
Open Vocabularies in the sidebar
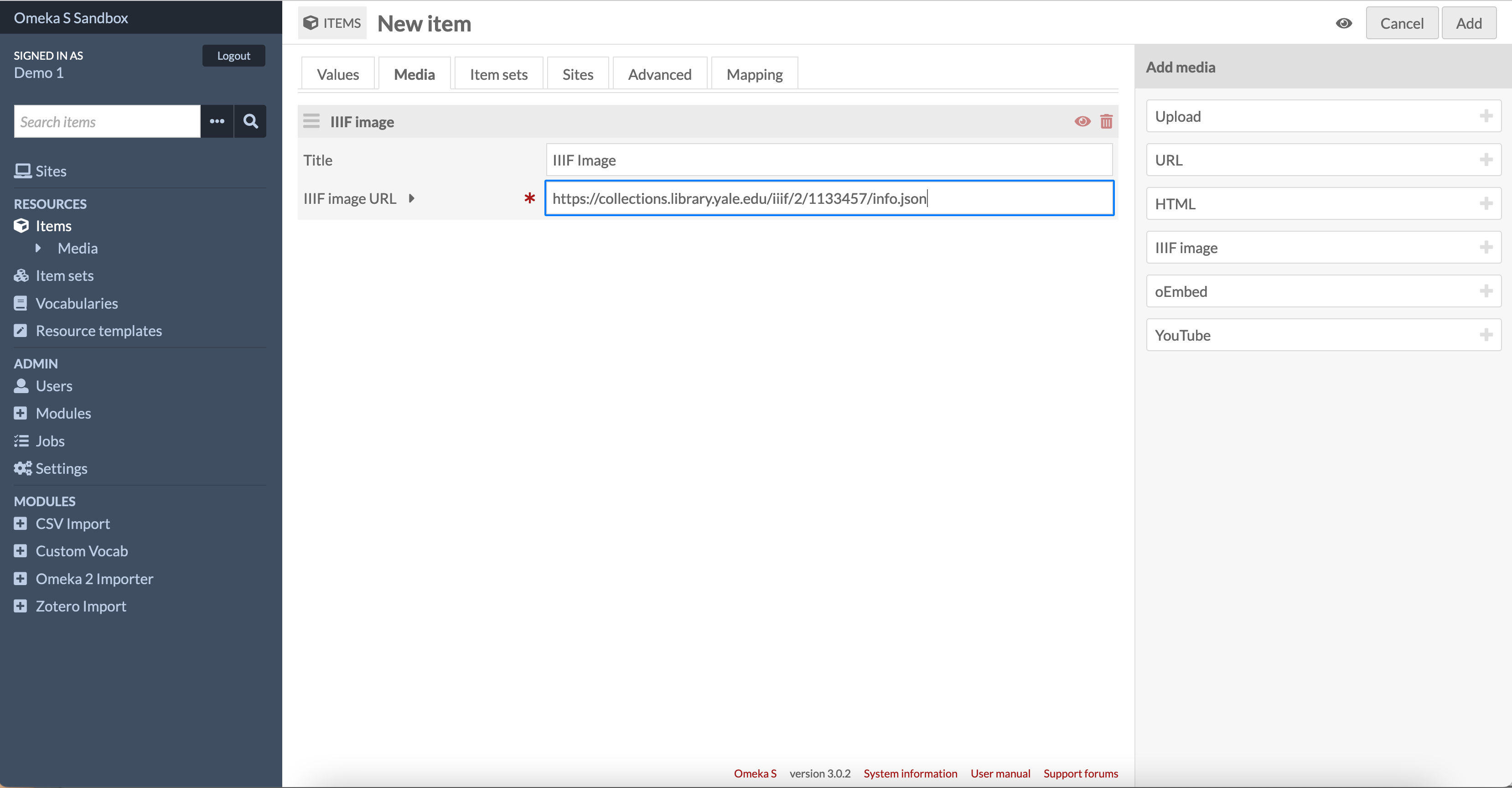click(66, 303)
